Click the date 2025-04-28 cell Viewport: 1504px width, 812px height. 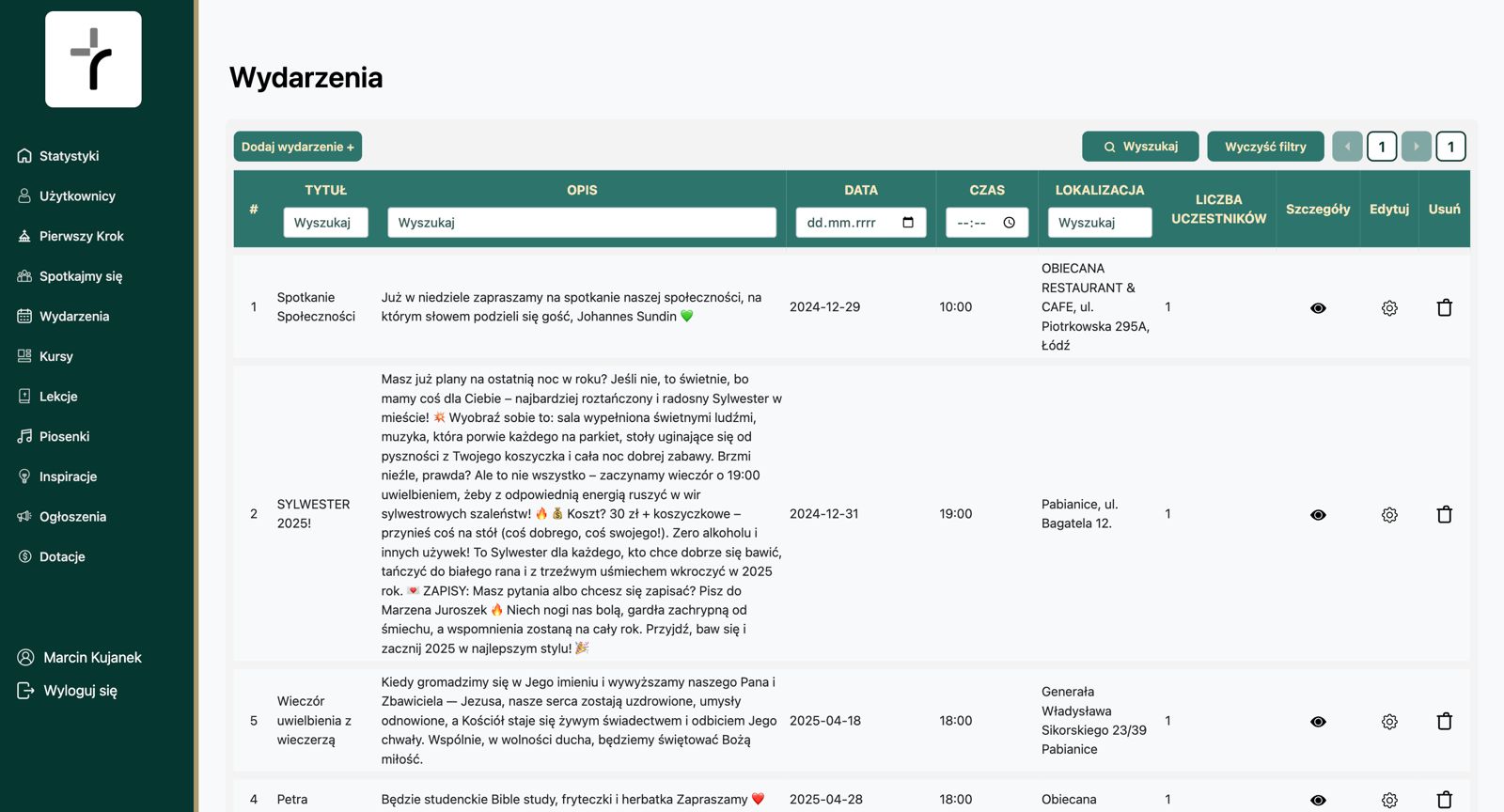(x=825, y=799)
